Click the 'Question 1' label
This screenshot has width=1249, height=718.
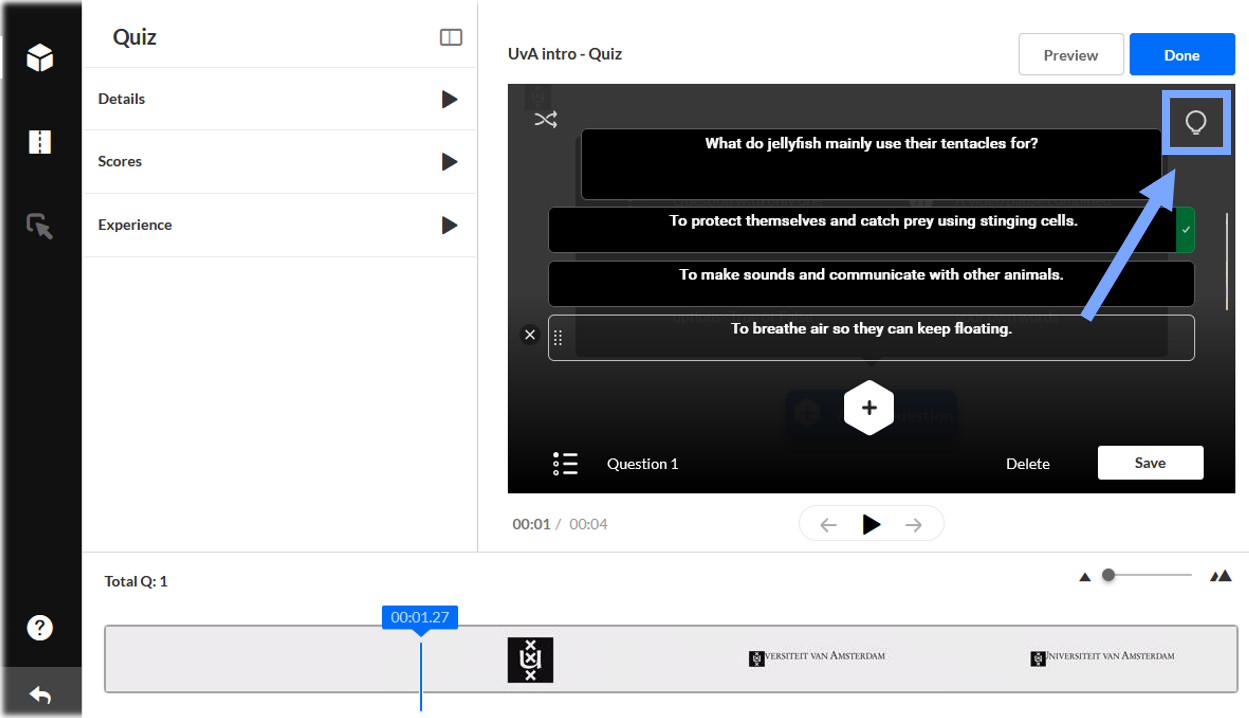(643, 463)
